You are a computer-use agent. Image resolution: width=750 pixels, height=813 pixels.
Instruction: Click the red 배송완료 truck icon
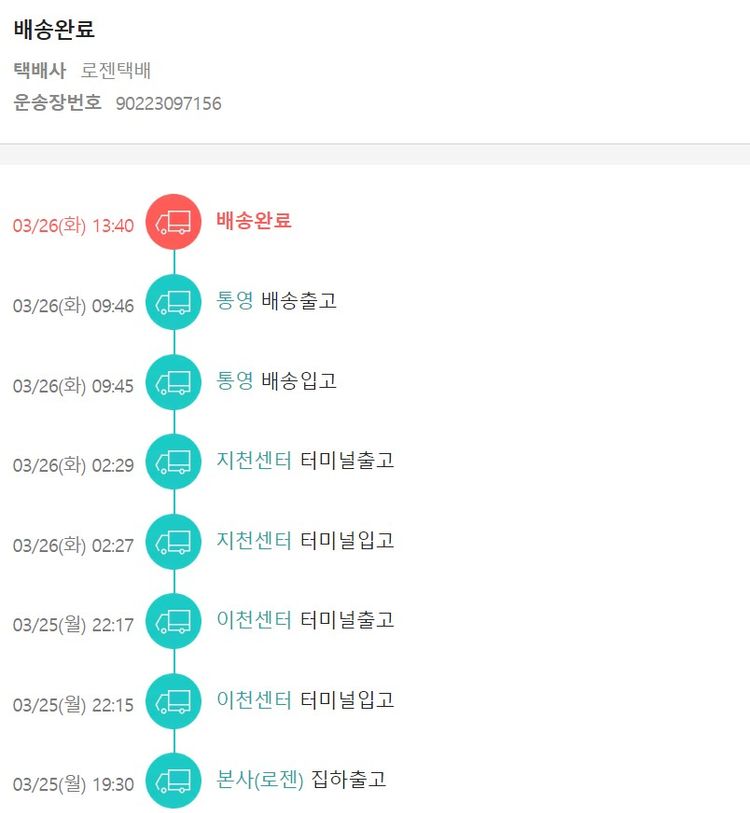[x=174, y=221]
